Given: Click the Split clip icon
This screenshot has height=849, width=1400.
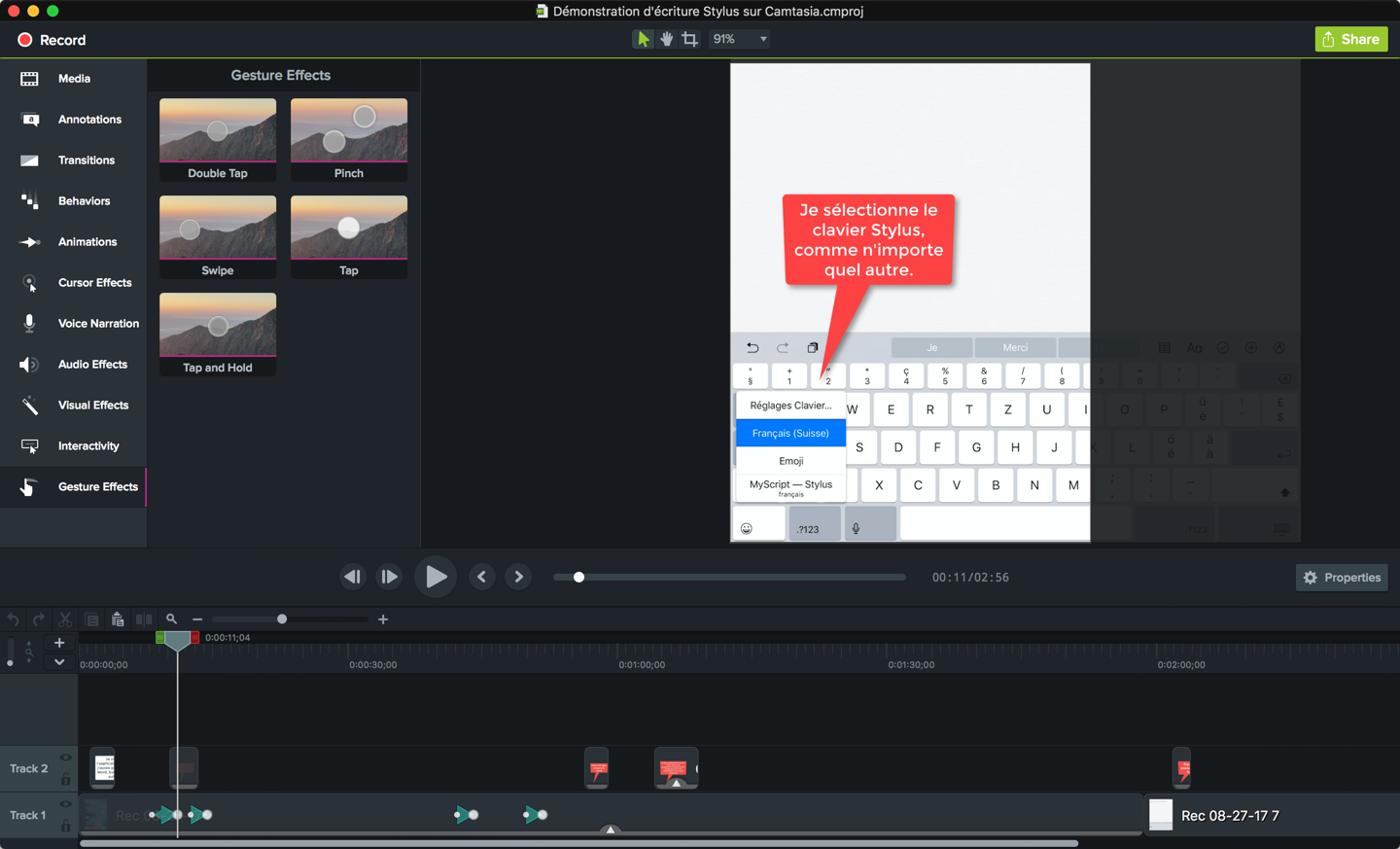Looking at the screenshot, I should point(144,619).
